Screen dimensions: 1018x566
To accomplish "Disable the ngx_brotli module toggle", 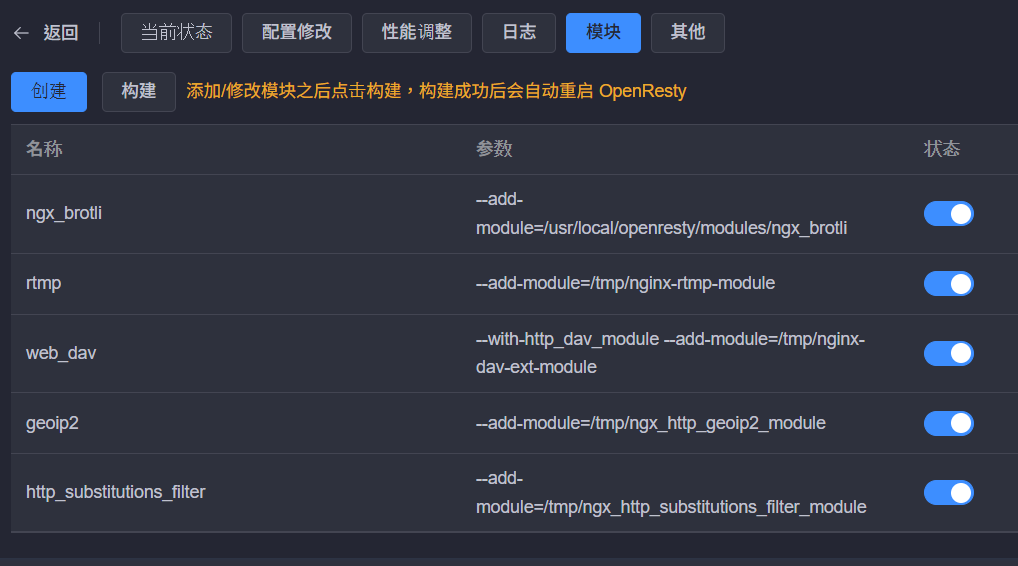I will (948, 214).
